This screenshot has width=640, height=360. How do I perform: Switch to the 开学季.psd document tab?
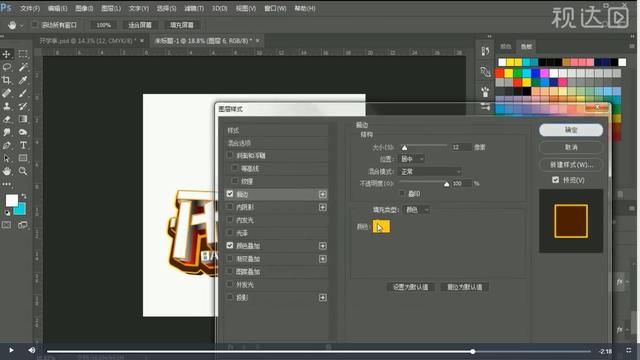87,41
